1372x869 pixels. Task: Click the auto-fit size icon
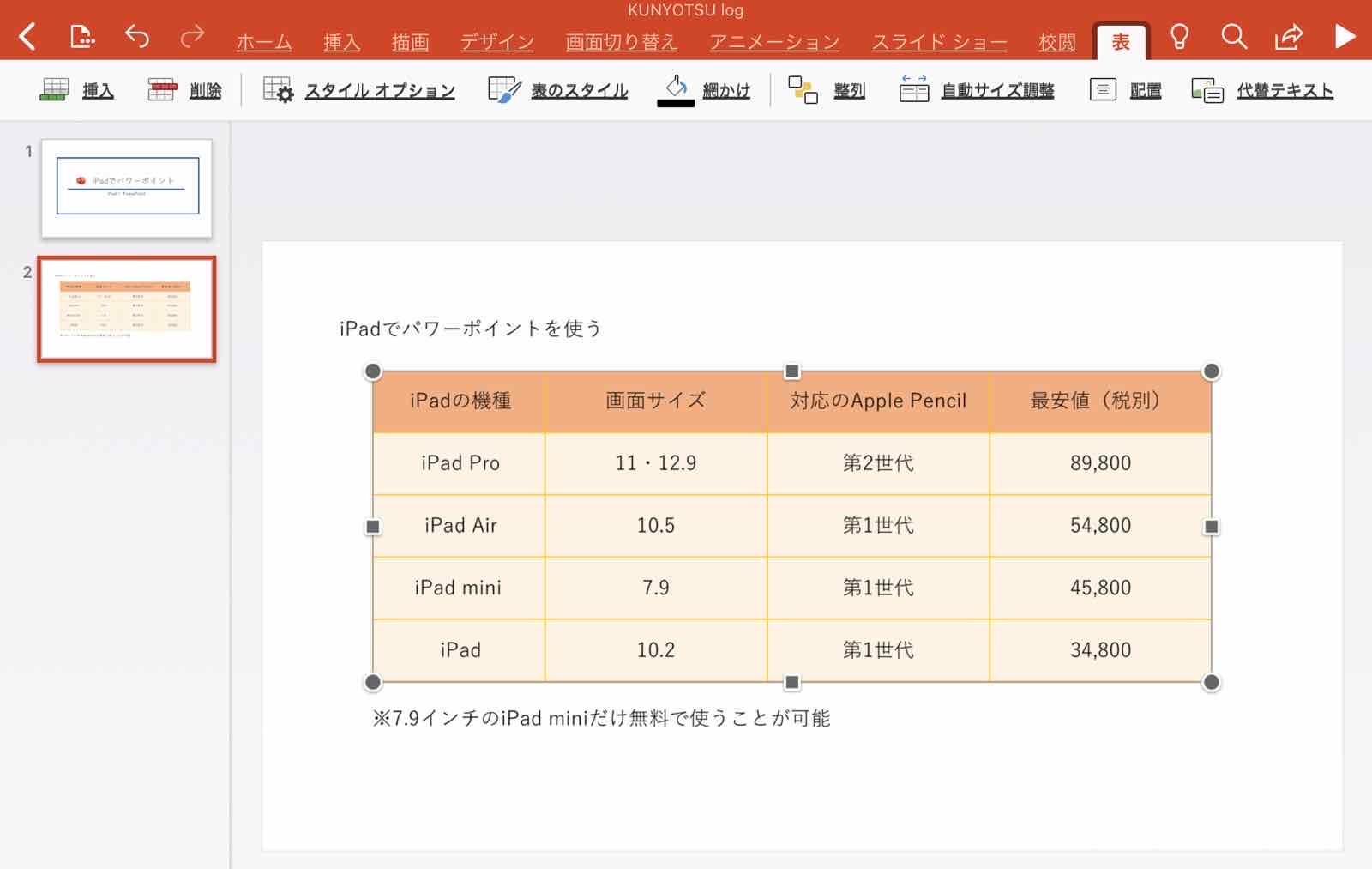point(914,88)
